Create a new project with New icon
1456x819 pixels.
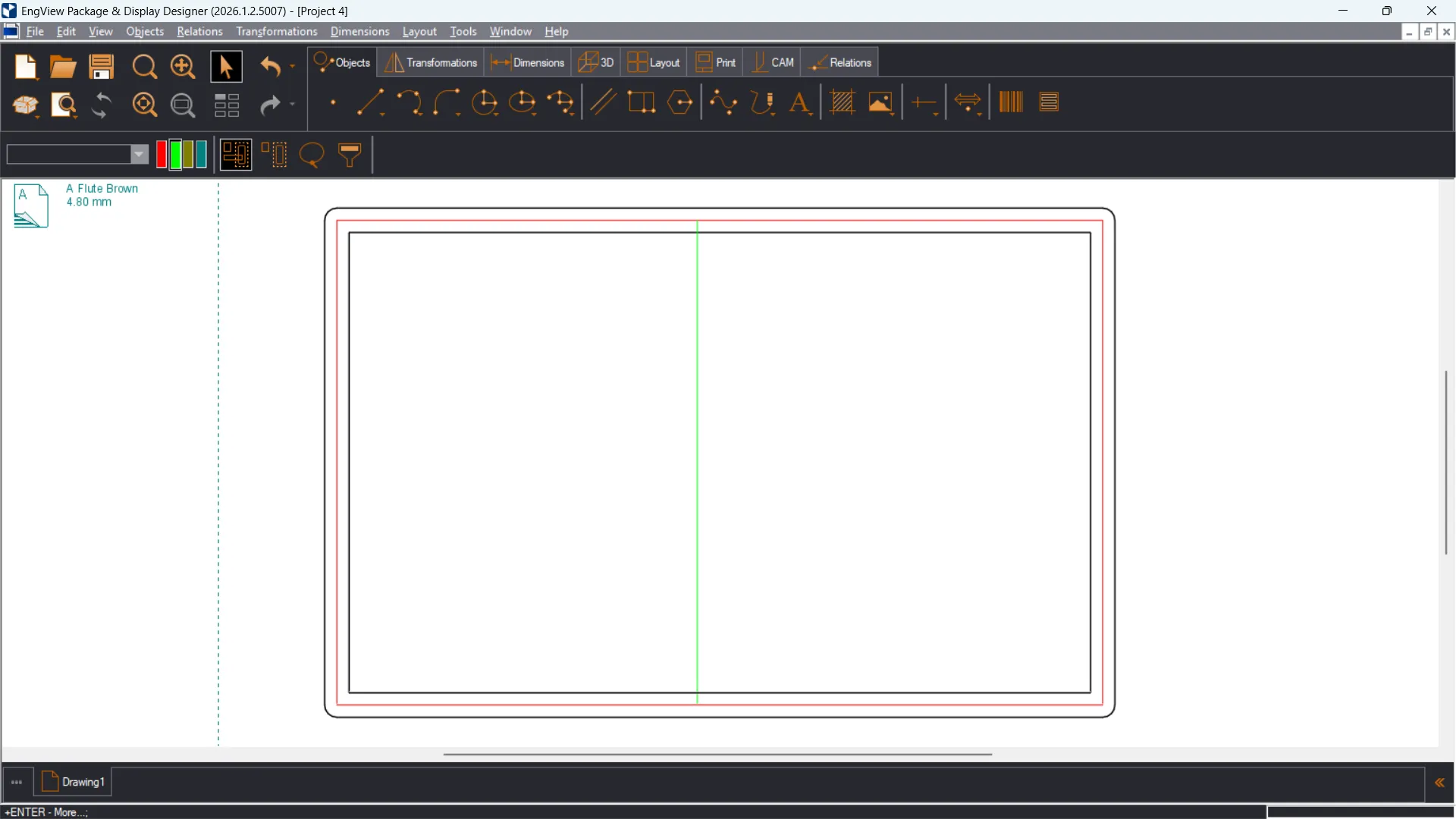pos(26,67)
